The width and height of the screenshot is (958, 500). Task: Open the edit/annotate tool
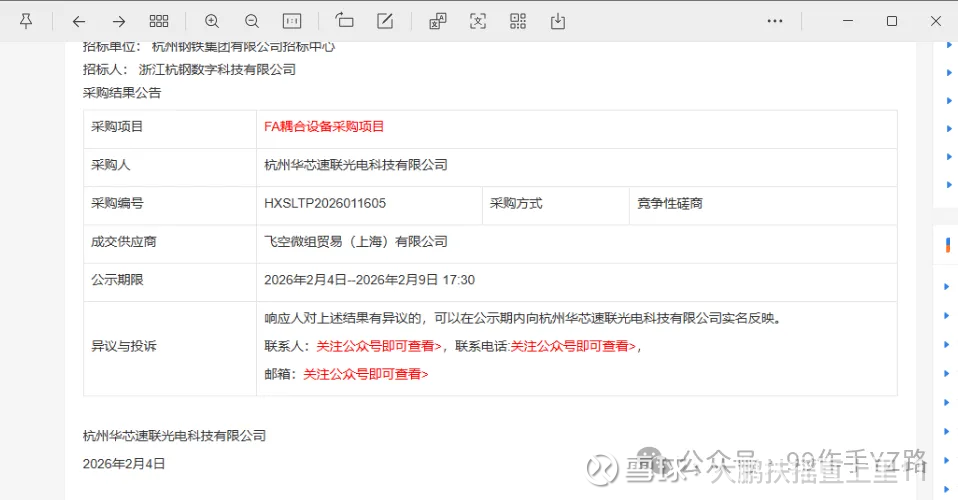385,21
